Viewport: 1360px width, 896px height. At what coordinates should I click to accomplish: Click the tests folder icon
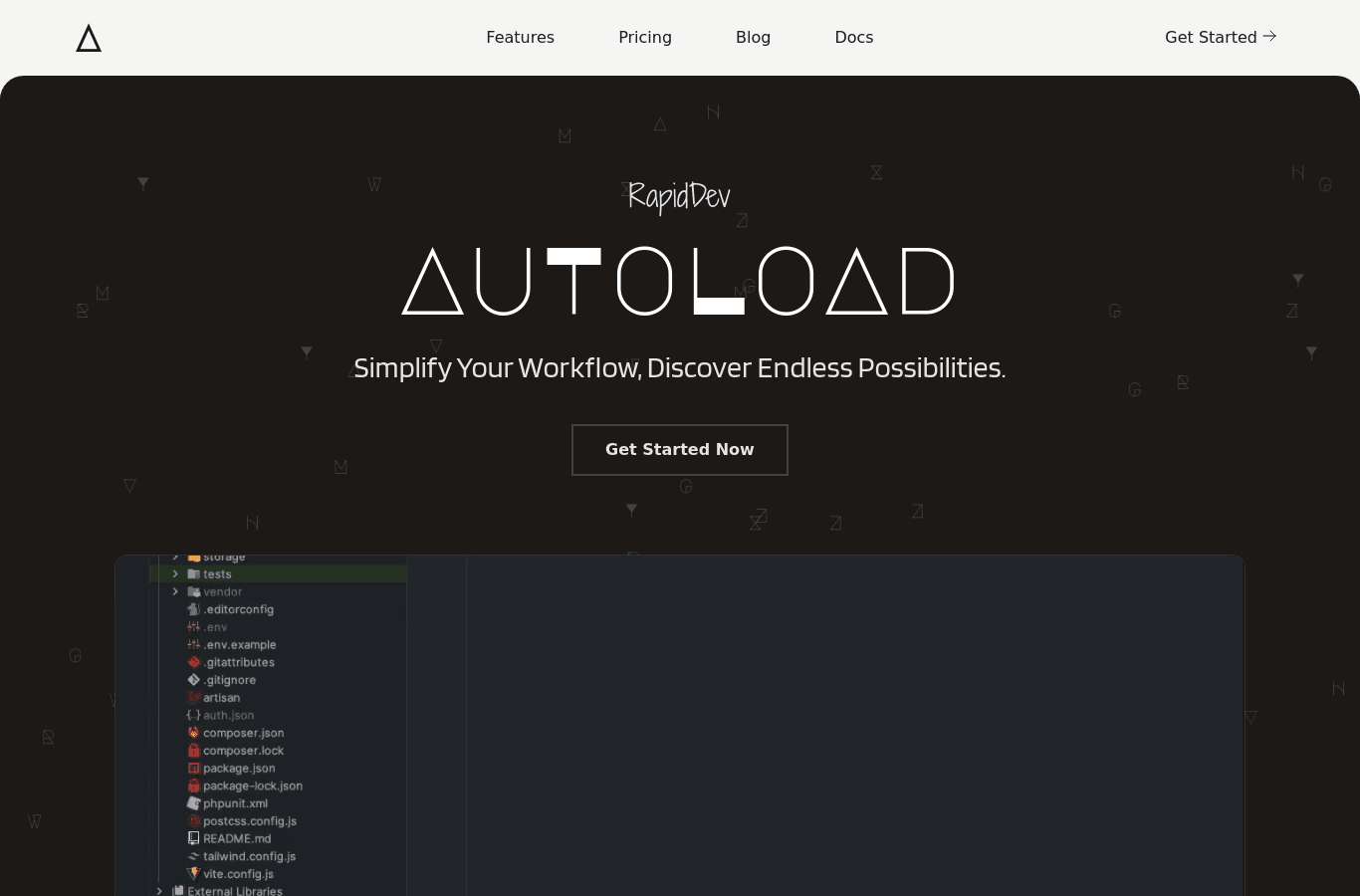(193, 574)
